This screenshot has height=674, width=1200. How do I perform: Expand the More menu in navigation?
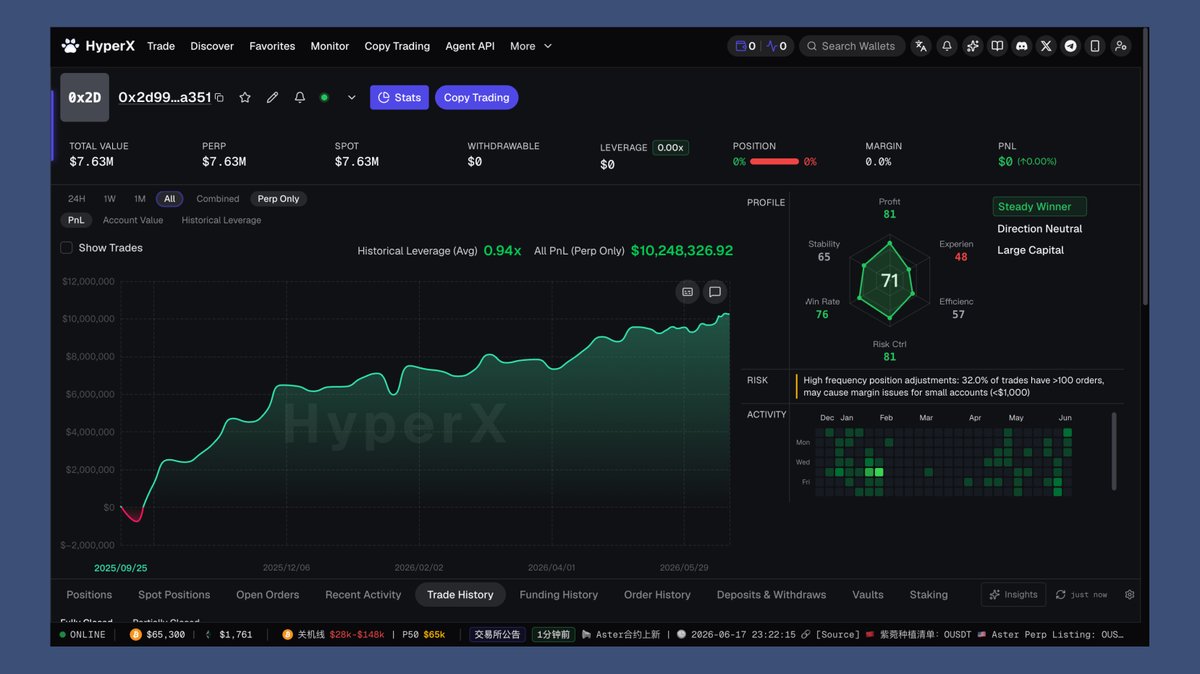(531, 46)
